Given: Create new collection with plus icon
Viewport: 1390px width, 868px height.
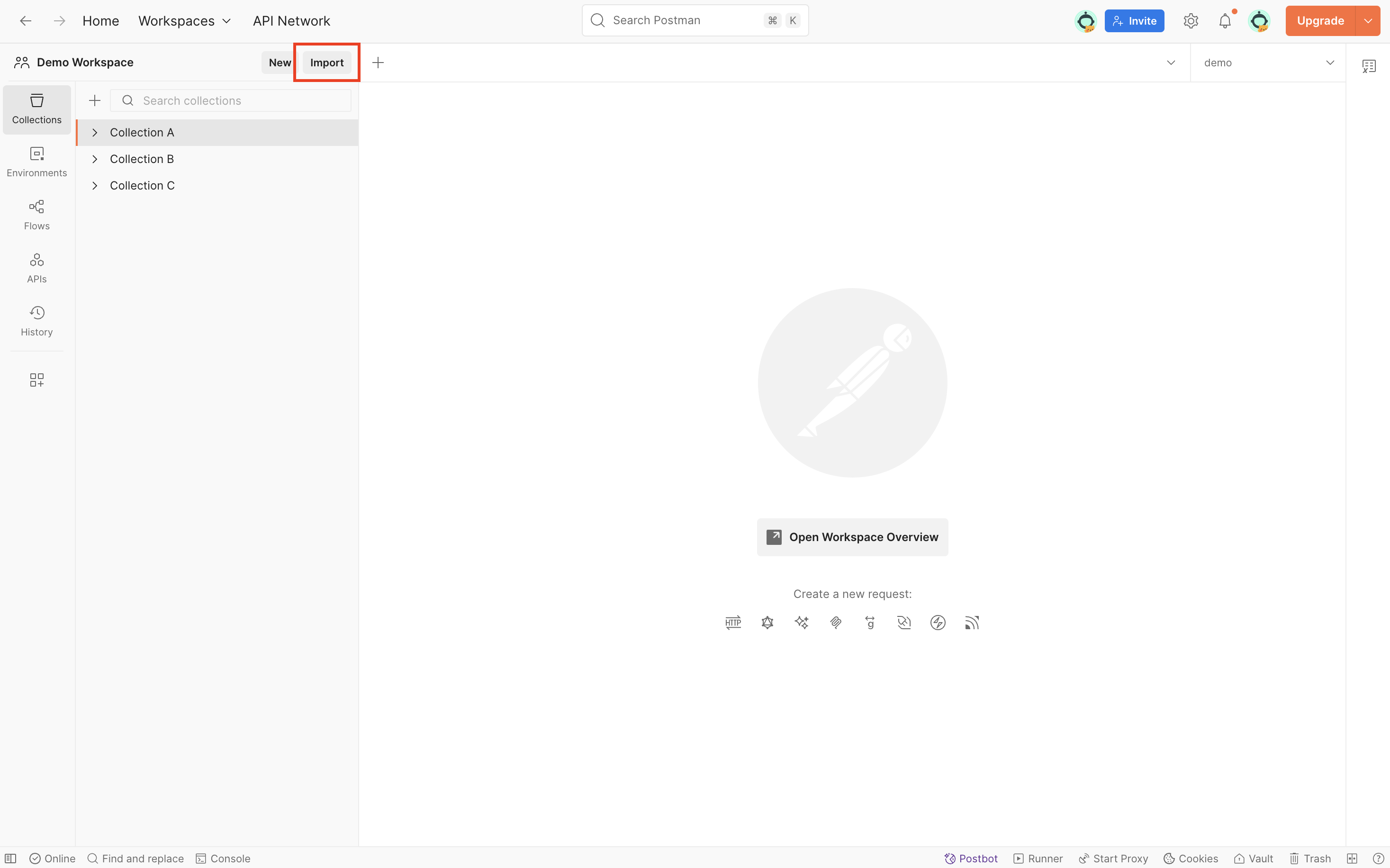Looking at the screenshot, I should [95, 100].
